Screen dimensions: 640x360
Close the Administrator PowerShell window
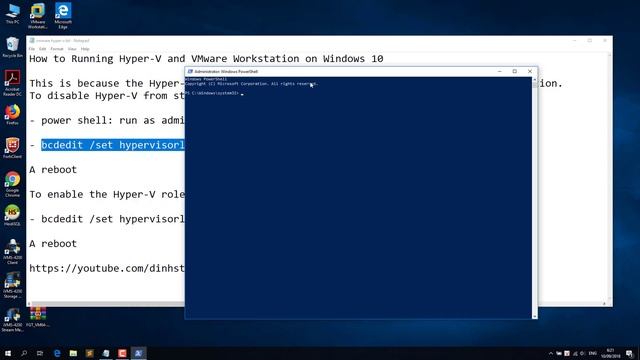(x=530, y=71)
